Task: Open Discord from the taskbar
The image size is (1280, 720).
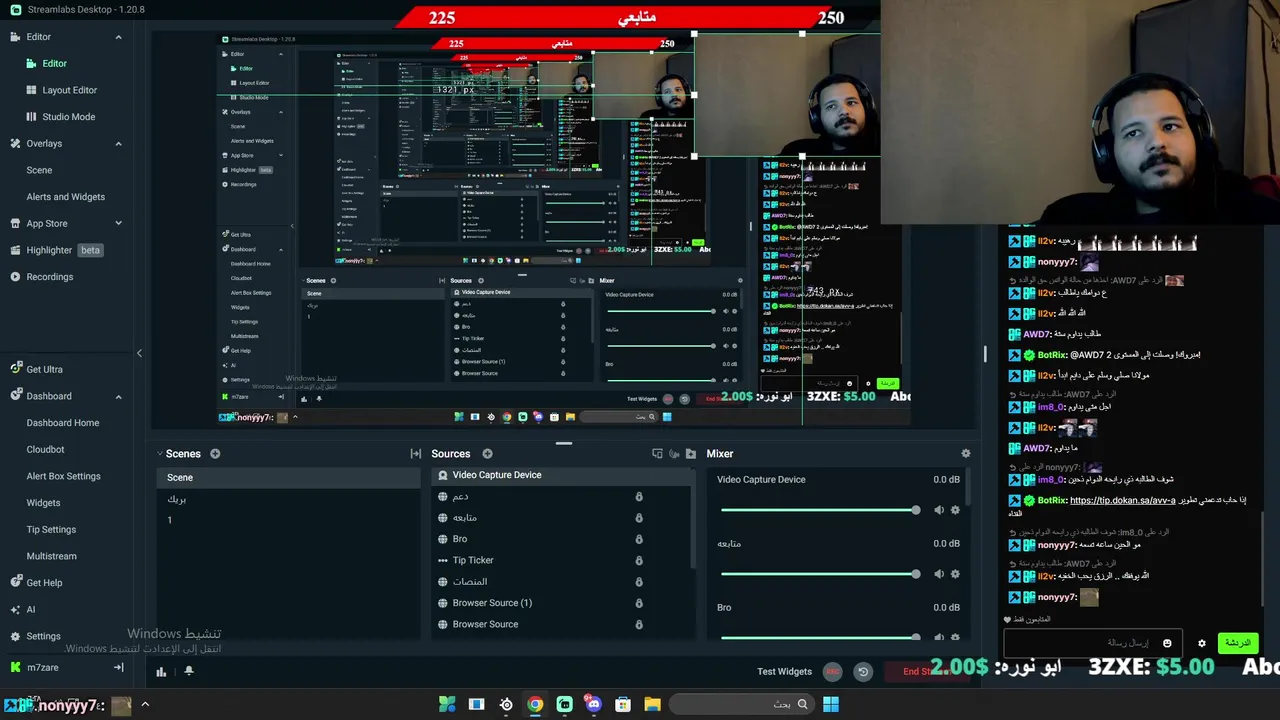Action: point(594,704)
